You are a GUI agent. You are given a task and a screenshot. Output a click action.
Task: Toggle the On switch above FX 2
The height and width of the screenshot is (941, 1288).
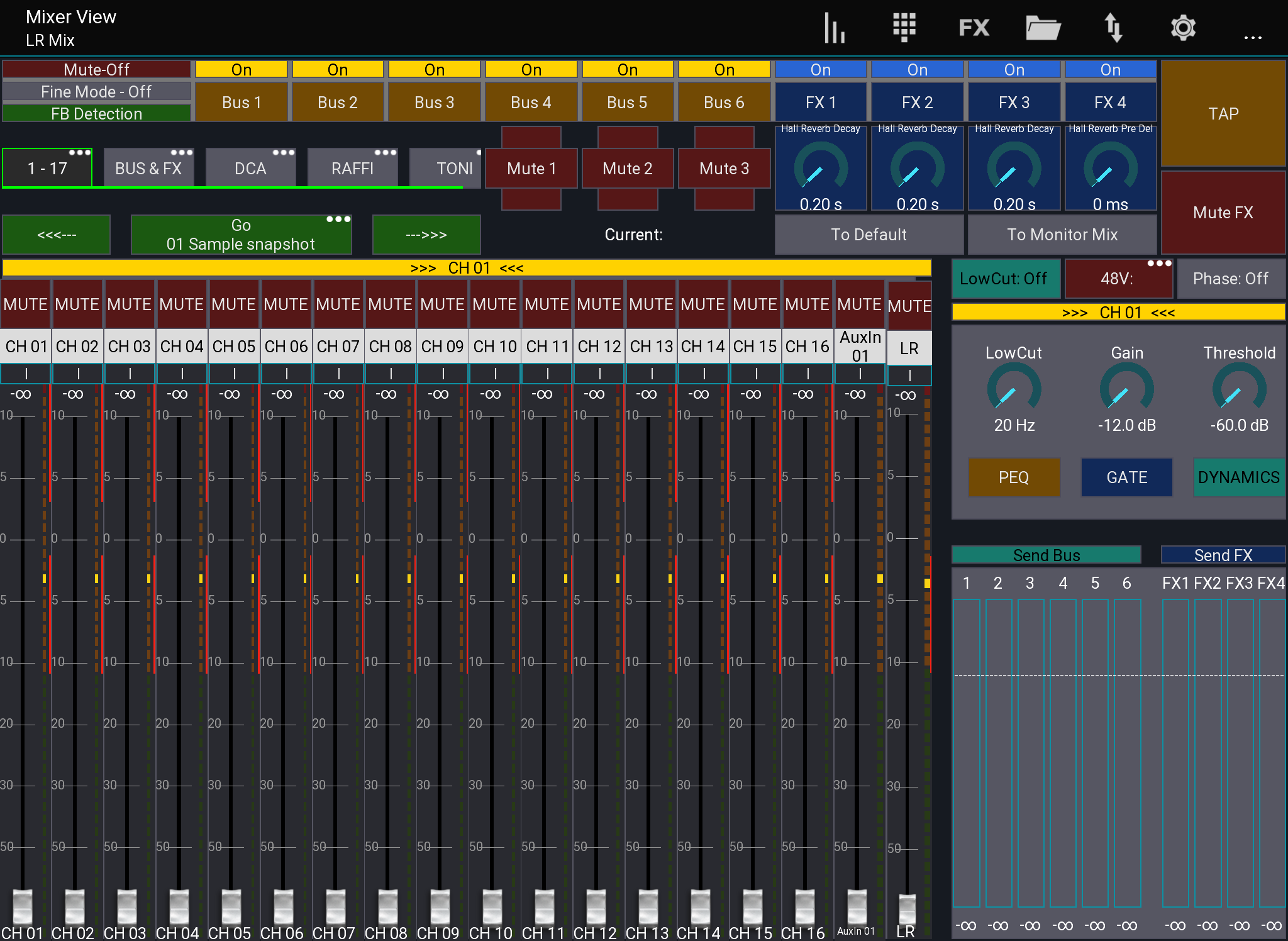point(918,69)
